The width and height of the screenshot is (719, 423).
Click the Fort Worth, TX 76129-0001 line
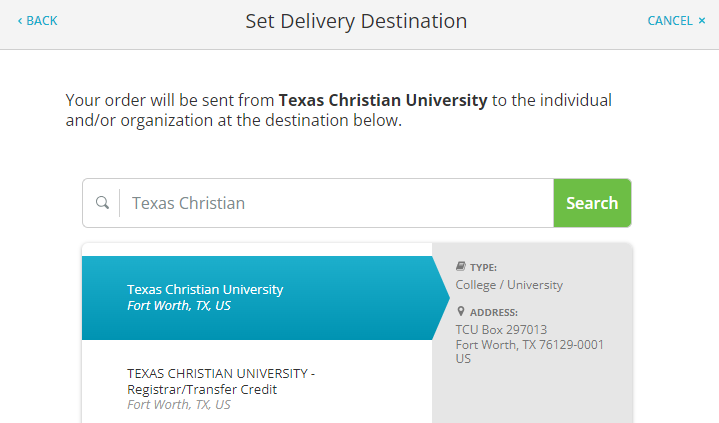tap(530, 345)
